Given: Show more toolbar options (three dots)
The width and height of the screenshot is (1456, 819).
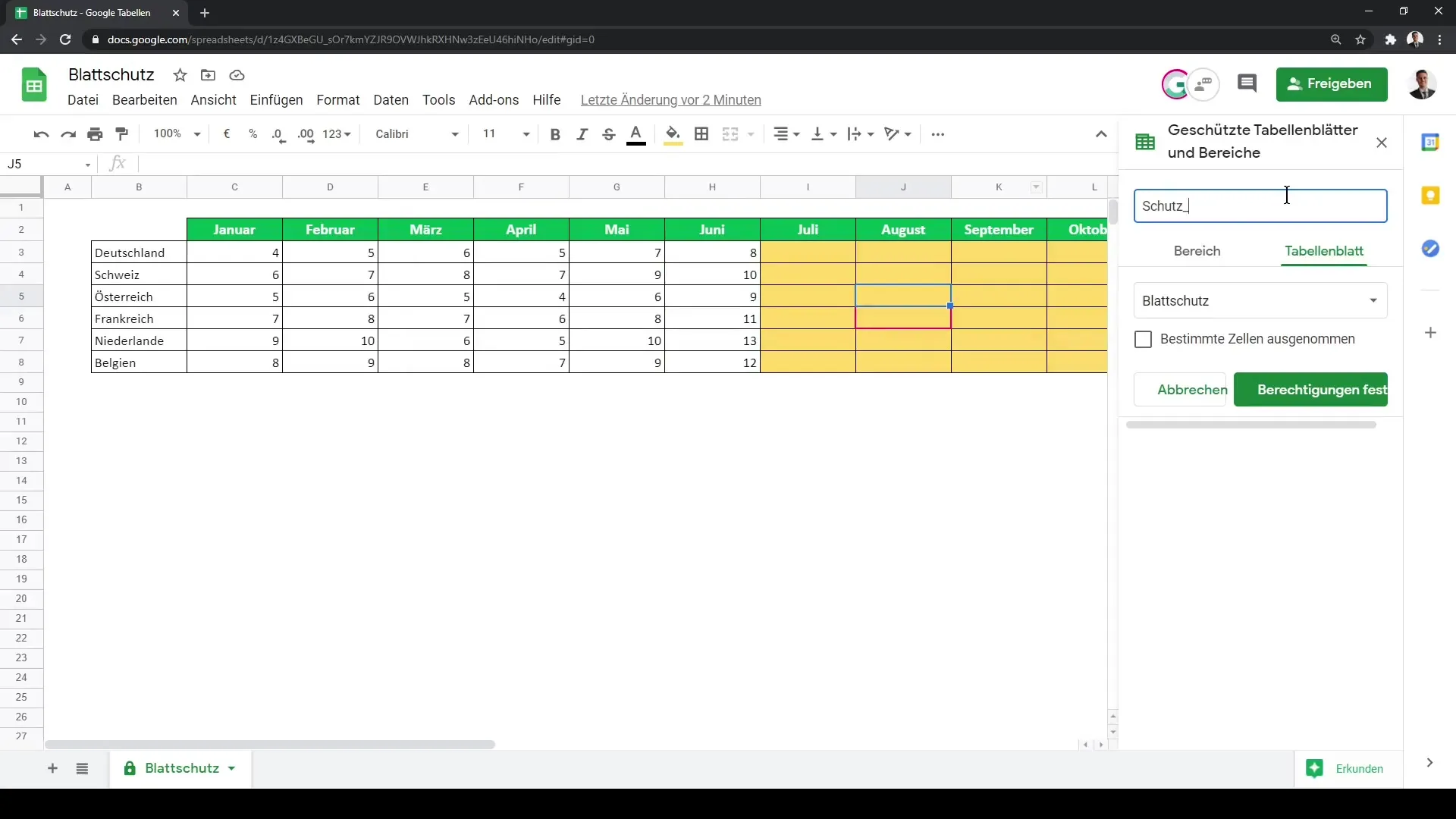Looking at the screenshot, I should tap(938, 134).
